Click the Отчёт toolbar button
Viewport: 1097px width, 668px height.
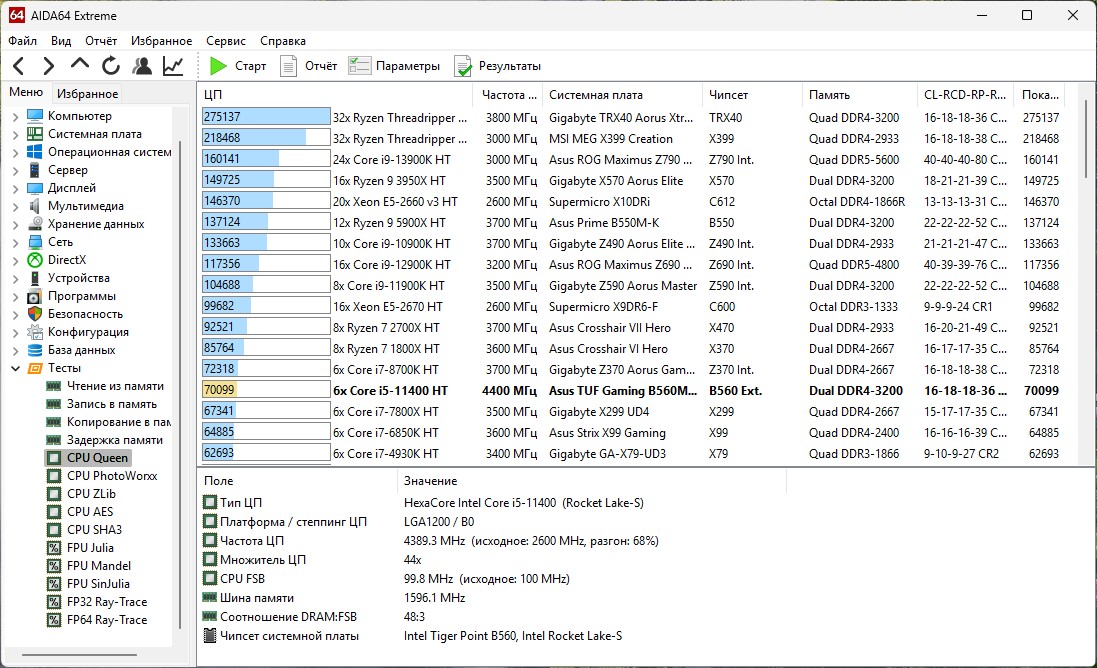[309, 66]
